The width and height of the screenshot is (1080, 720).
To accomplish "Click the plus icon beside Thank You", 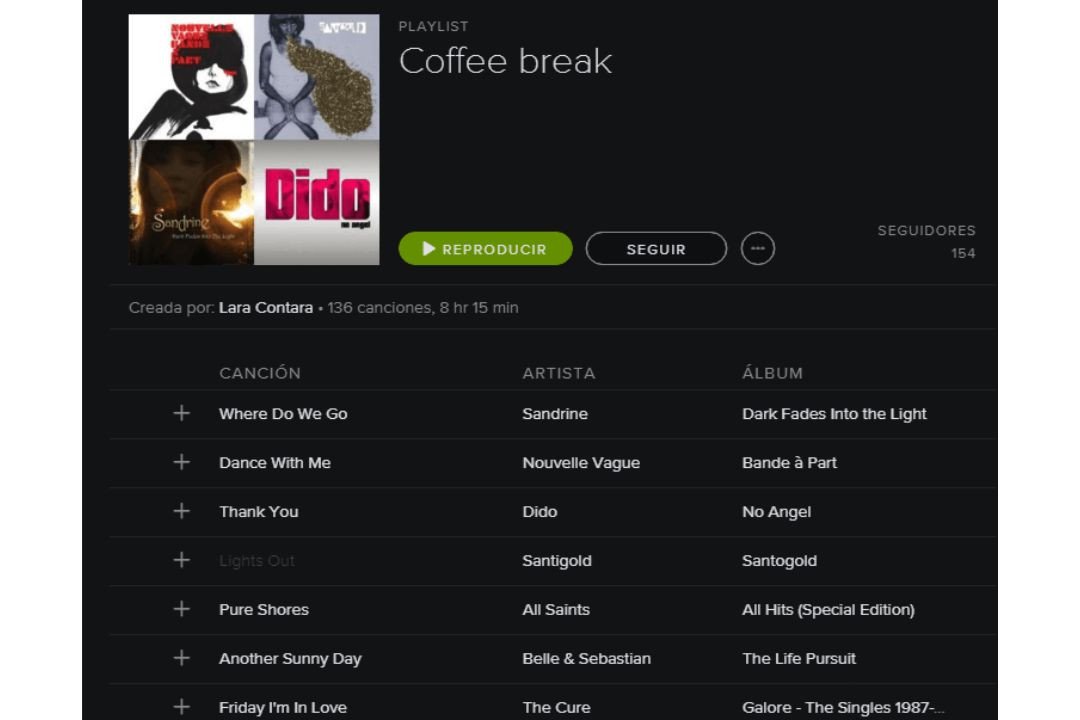I will pos(181,511).
